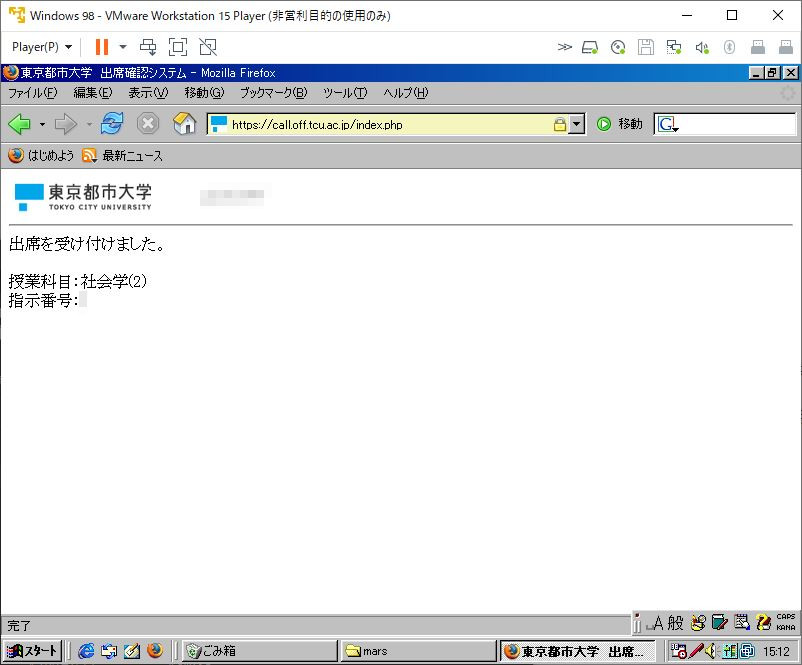Click the 完了 status bar text

click(x=19, y=625)
